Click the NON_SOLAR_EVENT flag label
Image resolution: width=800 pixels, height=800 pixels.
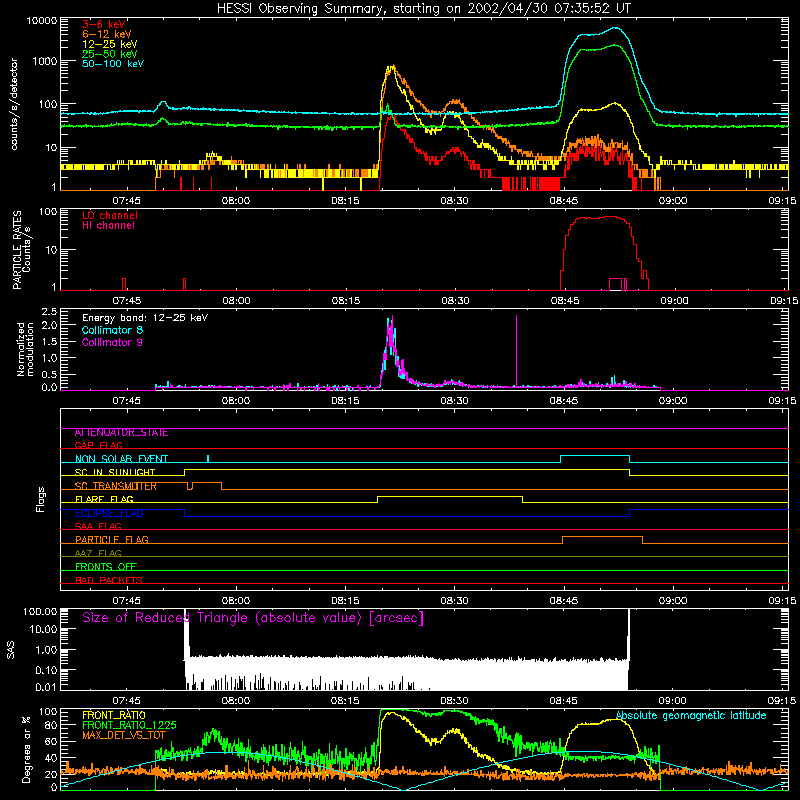[121, 459]
